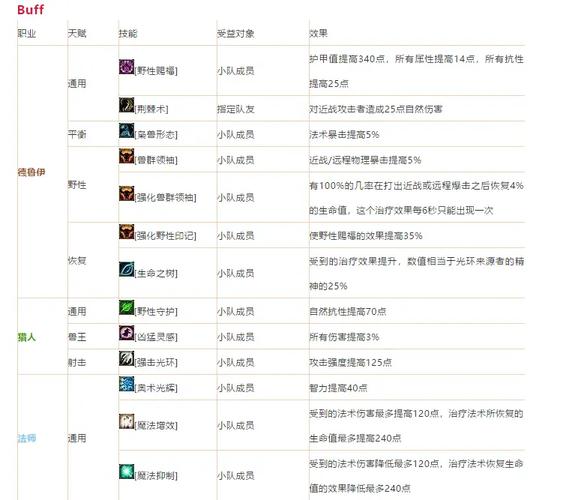Viewport: 581px width, 500px height.
Task: Select the 德鲁伊 class label
Action: click(31, 172)
